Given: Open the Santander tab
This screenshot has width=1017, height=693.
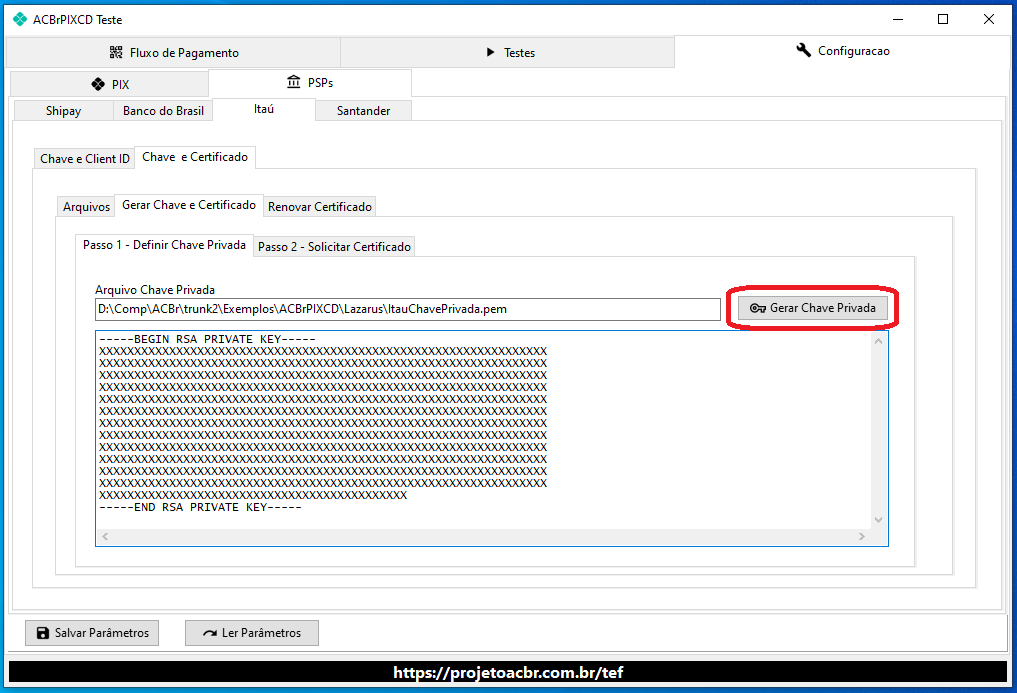Looking at the screenshot, I should click(x=363, y=110).
